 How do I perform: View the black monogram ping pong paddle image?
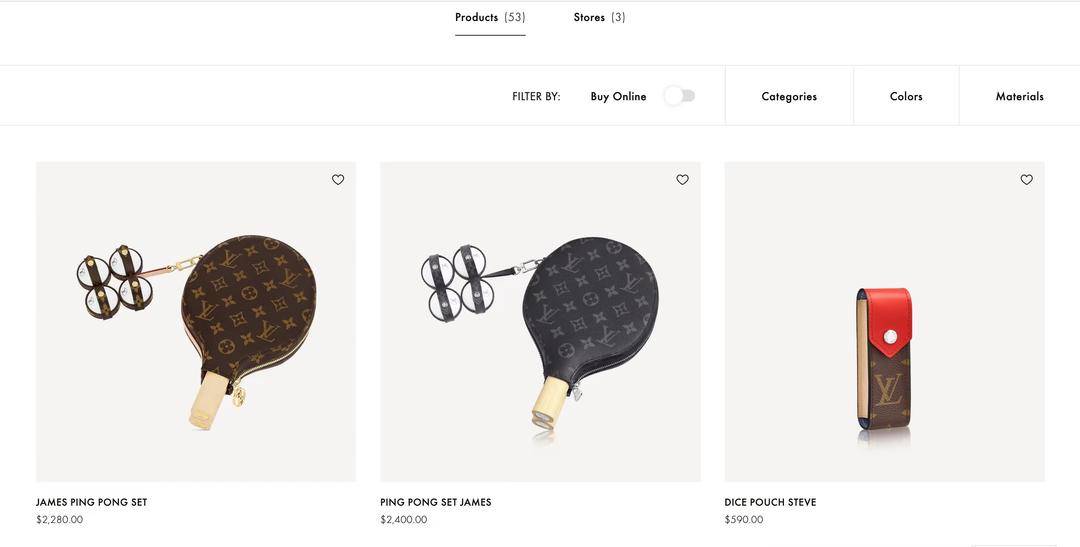[x=540, y=322]
